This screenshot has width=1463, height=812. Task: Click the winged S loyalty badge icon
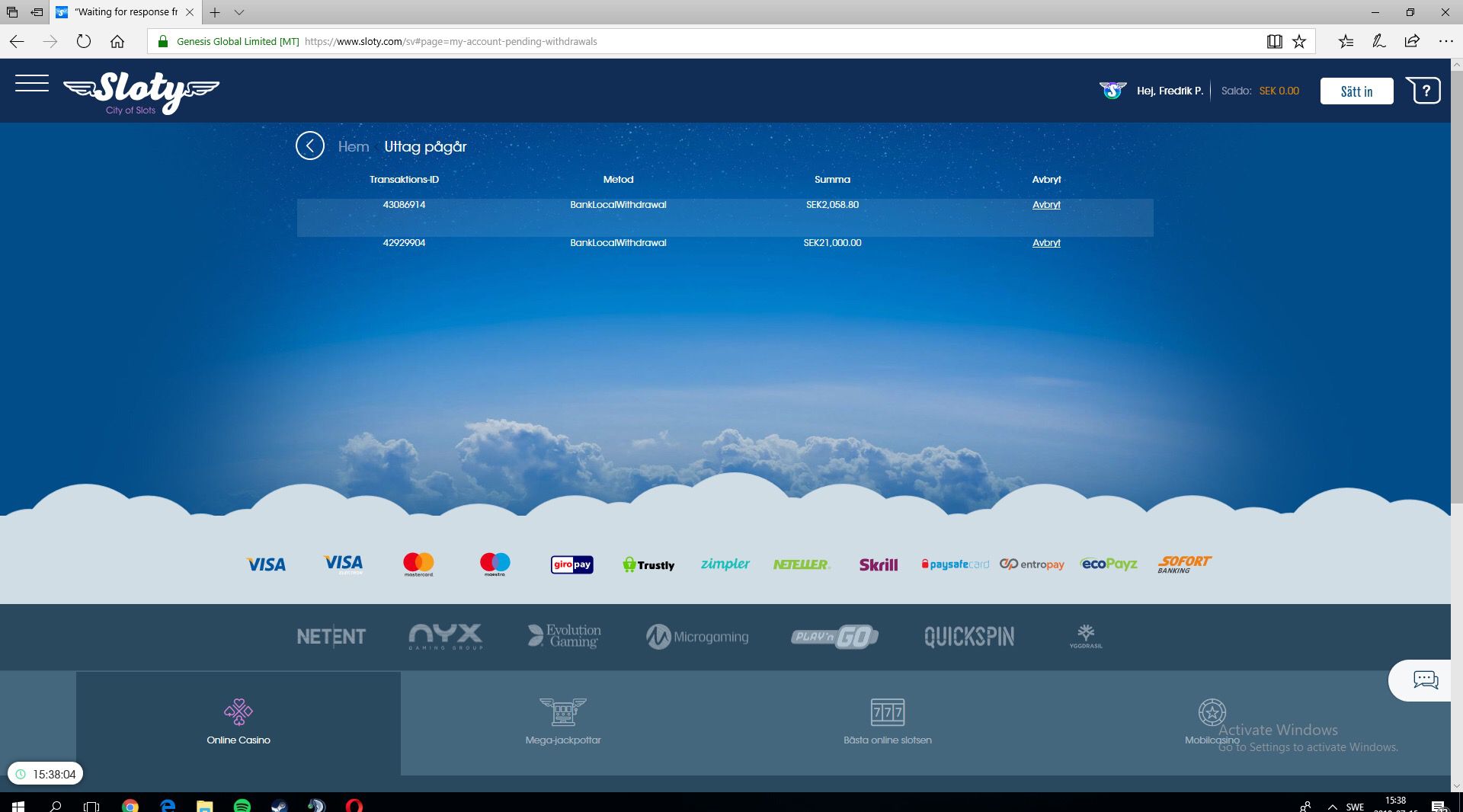tap(1112, 91)
